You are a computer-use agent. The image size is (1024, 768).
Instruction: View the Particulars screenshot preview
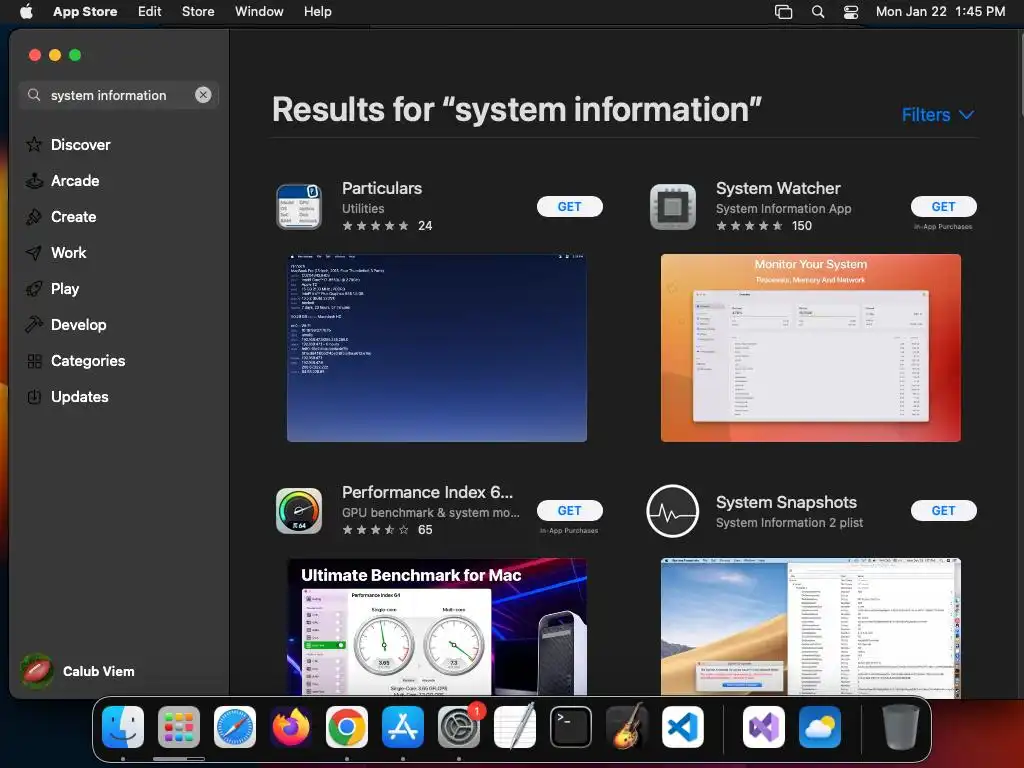click(437, 347)
